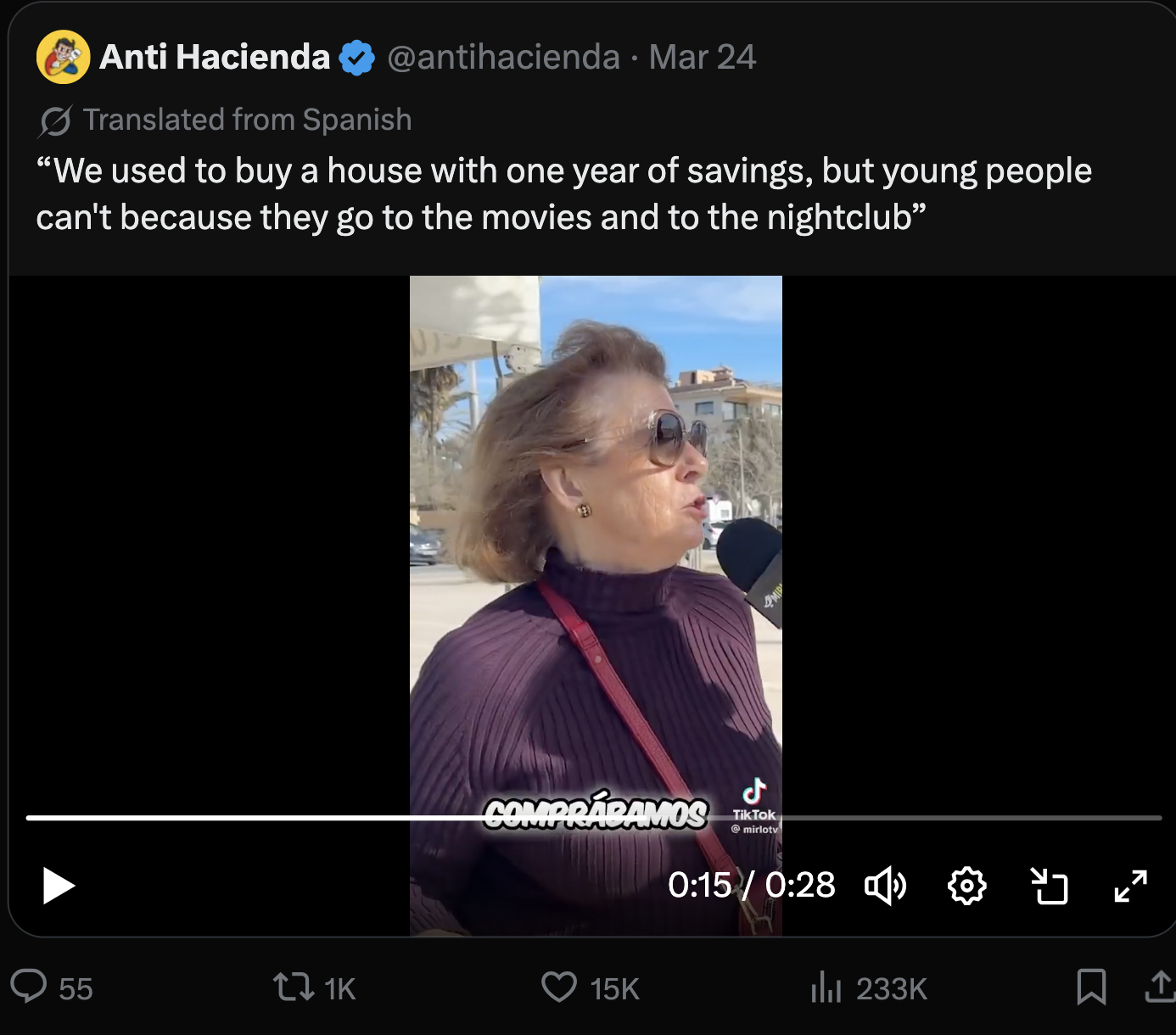
Task: Open Anti Hacienda profile avatar
Action: point(63,57)
